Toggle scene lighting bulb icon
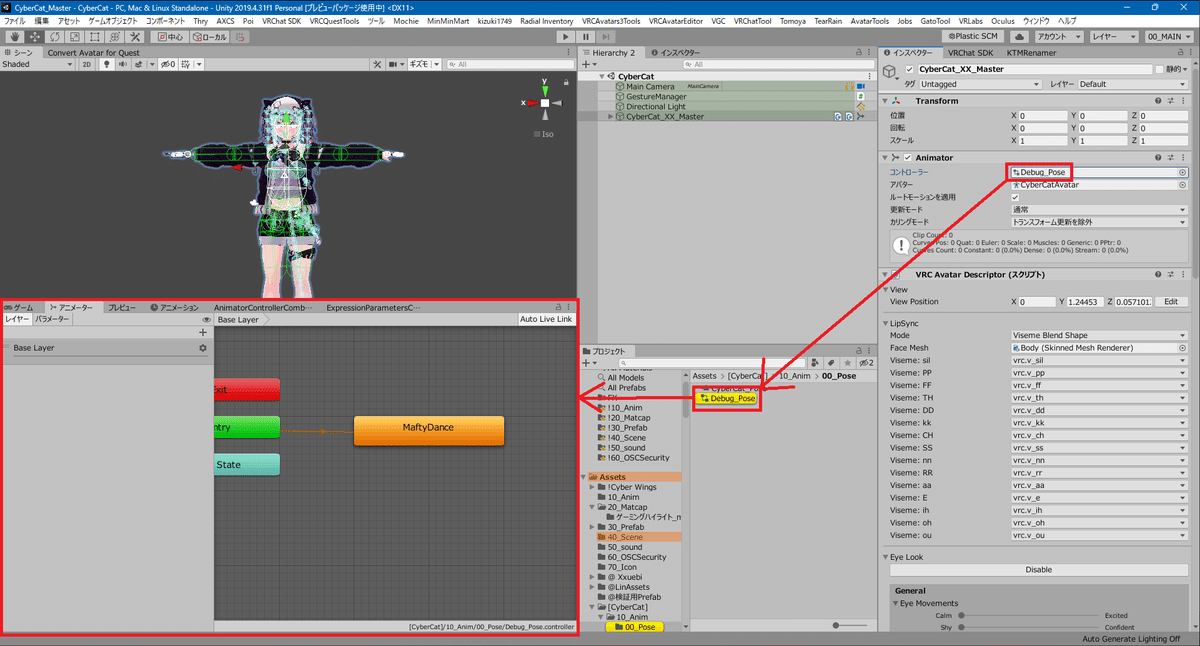Viewport: 1200px width, 646px height. [x=108, y=64]
